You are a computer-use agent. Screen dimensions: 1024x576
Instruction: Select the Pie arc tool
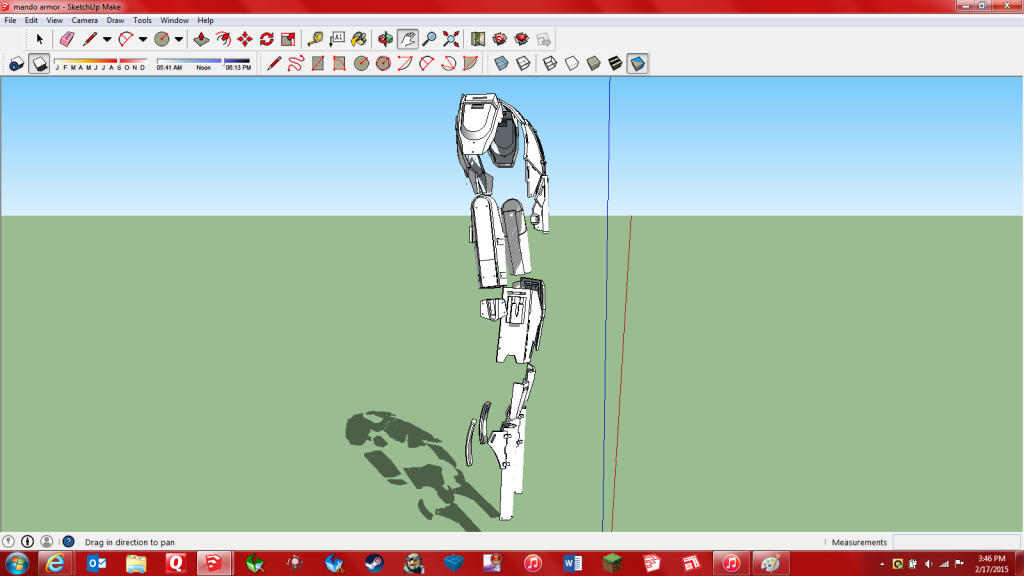pos(470,63)
